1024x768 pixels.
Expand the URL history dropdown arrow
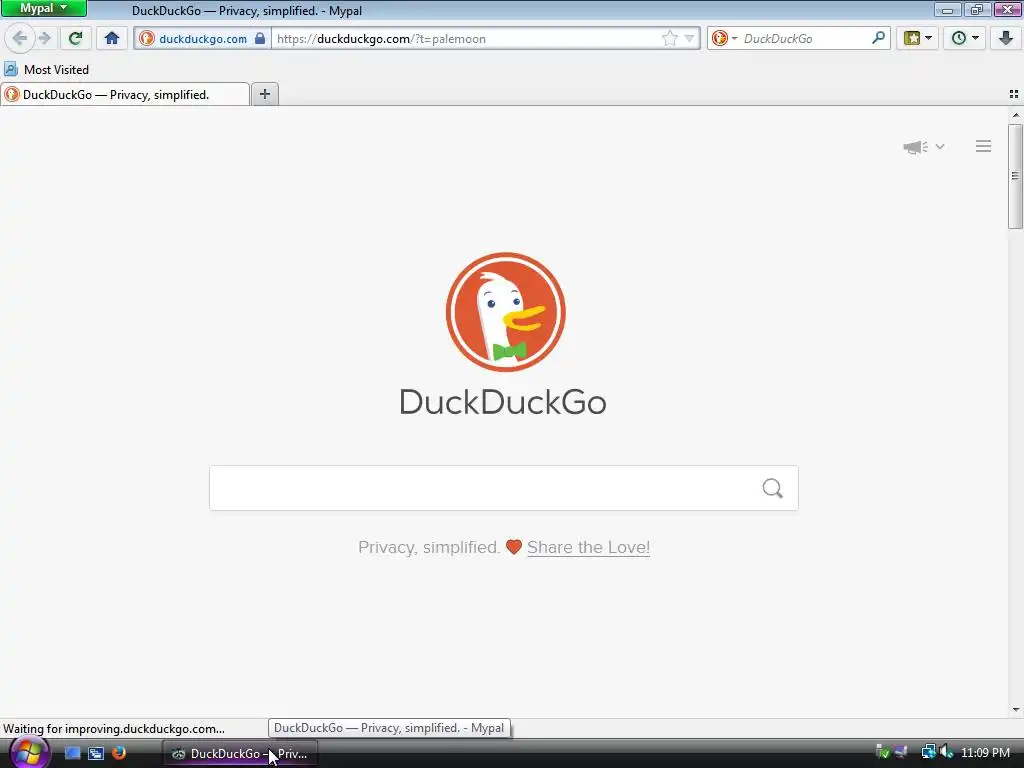click(x=689, y=39)
